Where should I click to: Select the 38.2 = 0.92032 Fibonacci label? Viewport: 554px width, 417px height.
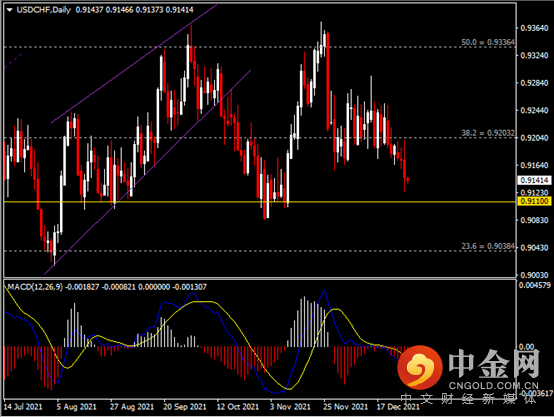488,133
